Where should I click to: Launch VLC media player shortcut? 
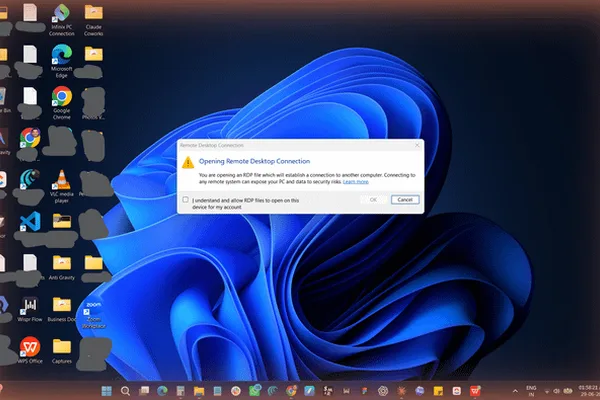pos(62,186)
